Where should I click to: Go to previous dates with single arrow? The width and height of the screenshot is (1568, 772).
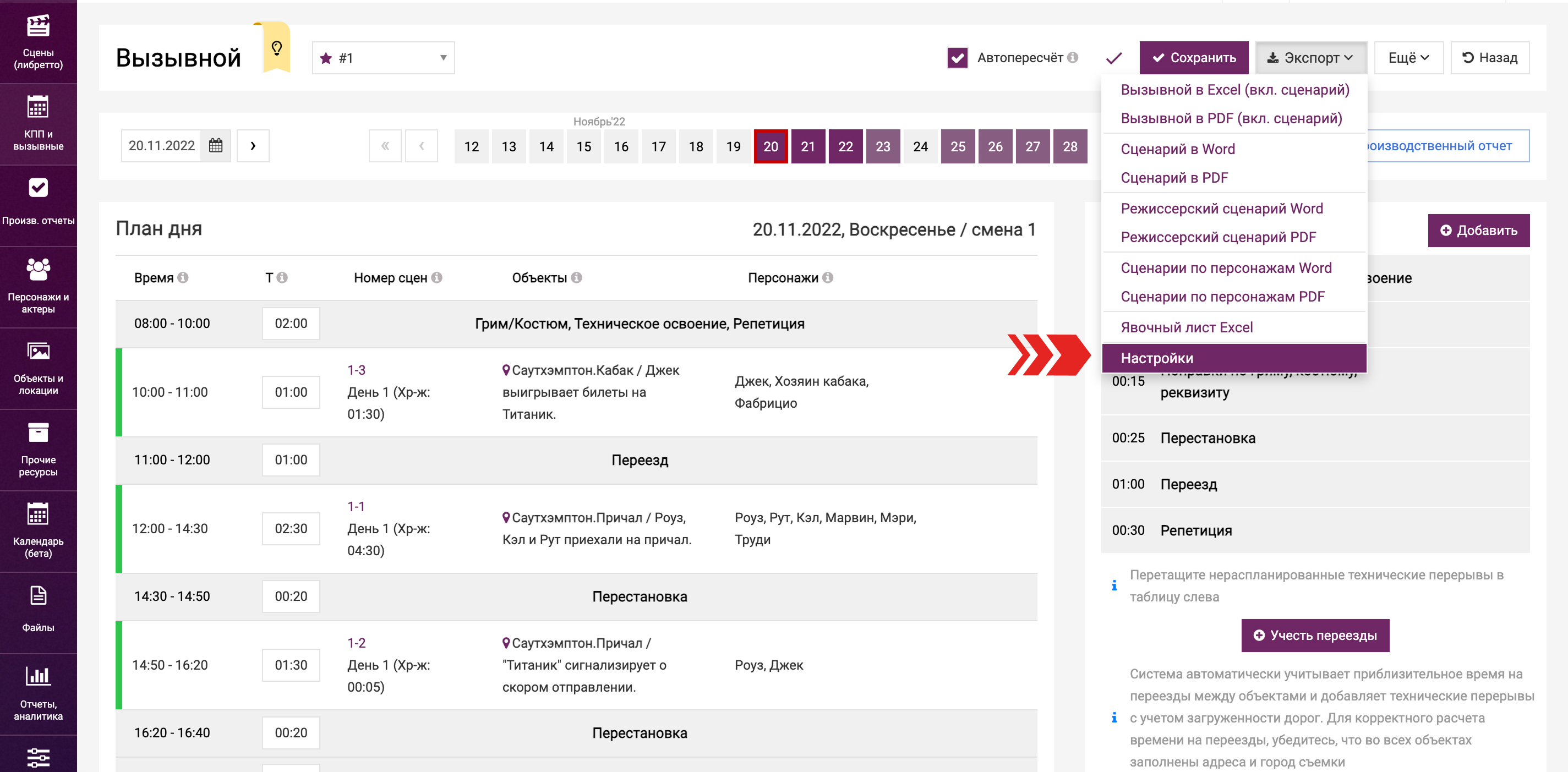(422, 146)
